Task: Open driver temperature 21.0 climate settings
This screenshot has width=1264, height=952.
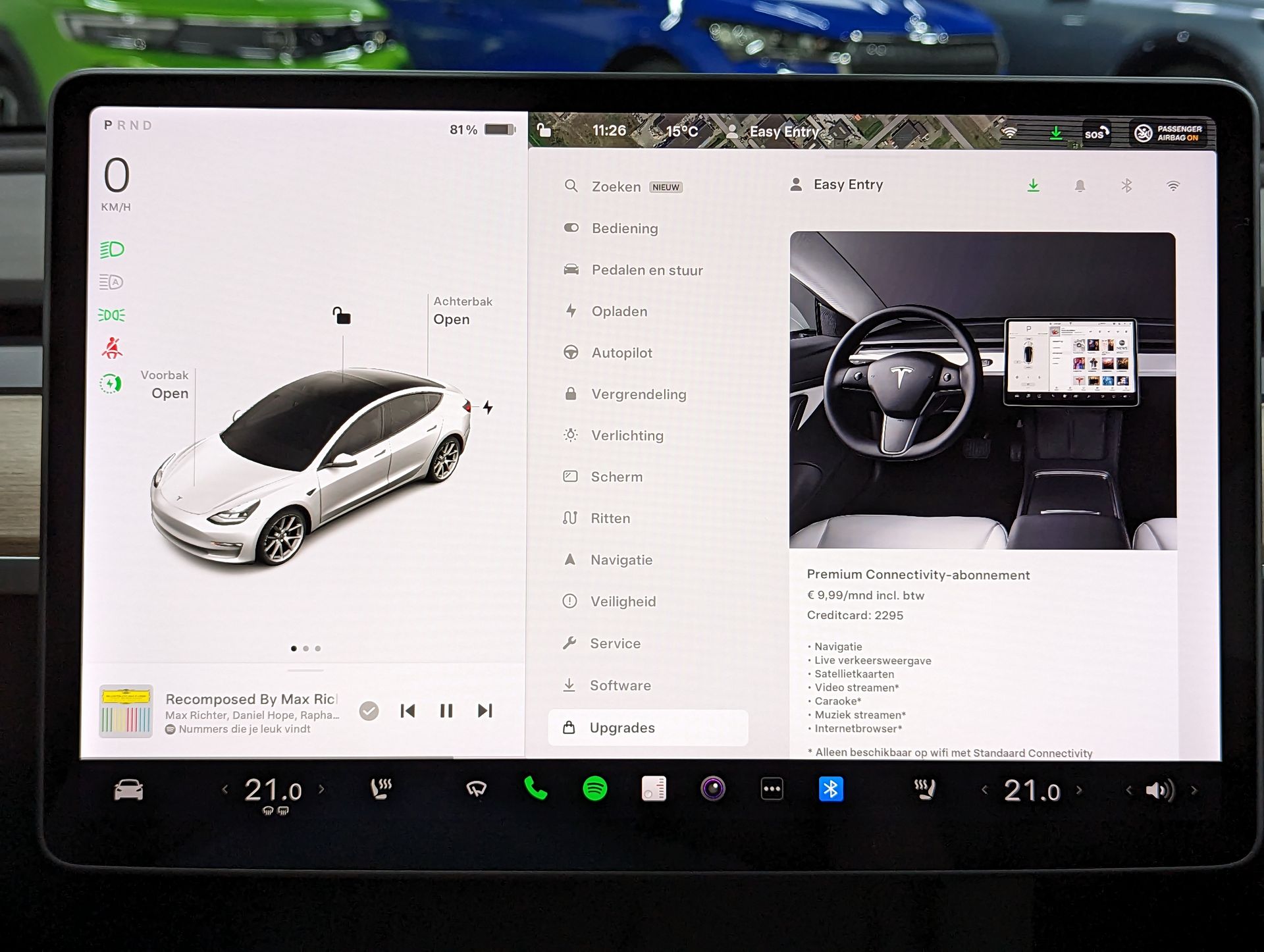Action: 273,789
